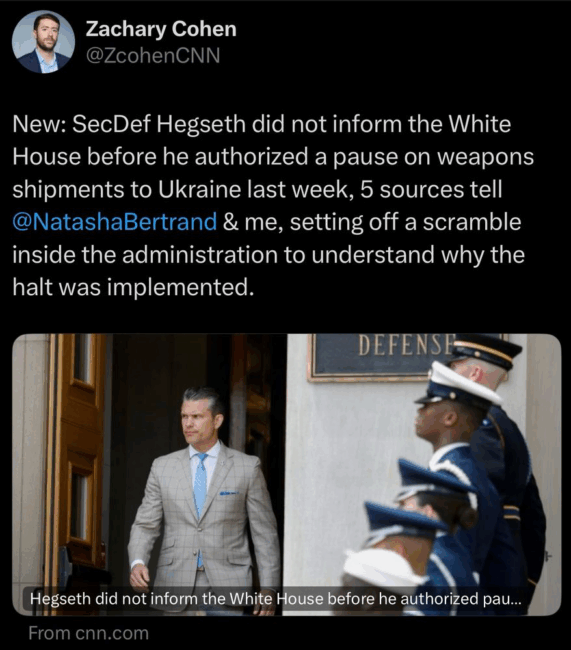
Task: Open the @ZcohenCNN handle link
Action: 153,56
